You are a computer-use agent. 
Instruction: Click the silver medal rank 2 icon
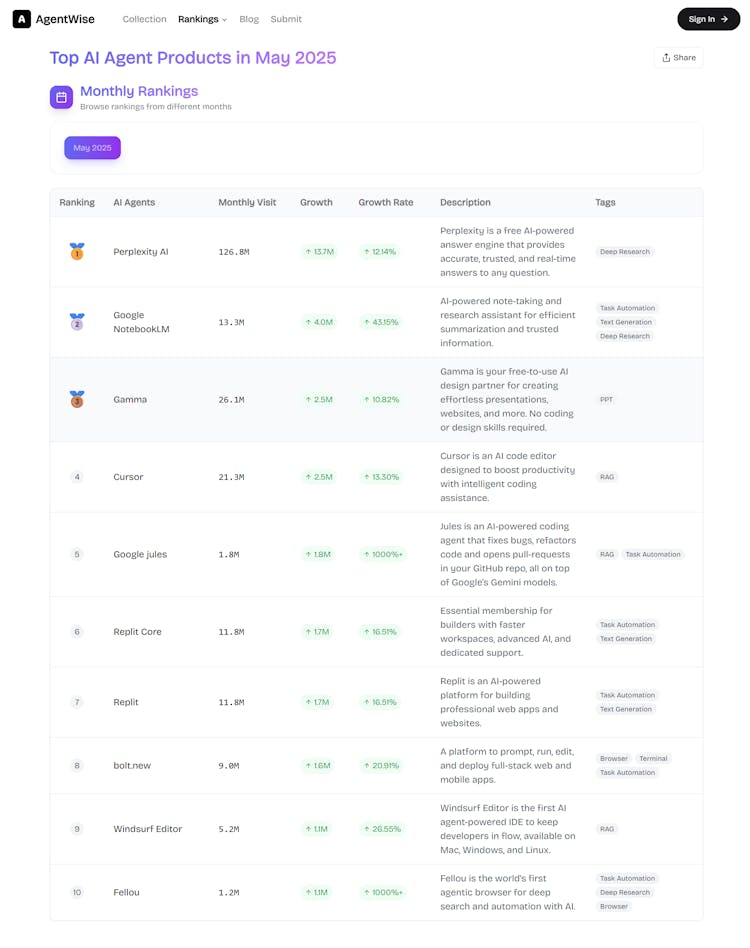[77, 322]
